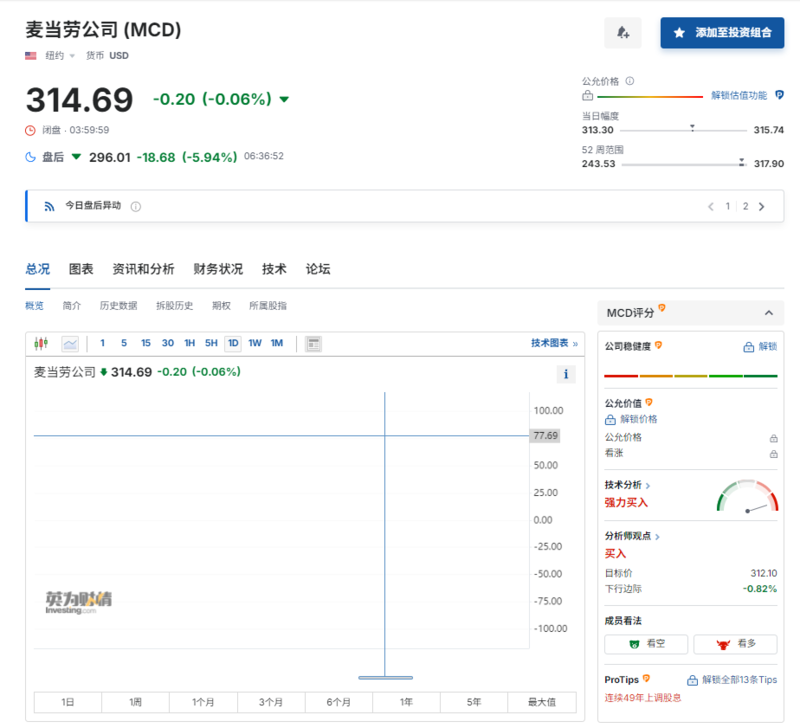Image resolution: width=800 pixels, height=728 pixels.
Task: Open 技术图表 link
Action: [554, 343]
